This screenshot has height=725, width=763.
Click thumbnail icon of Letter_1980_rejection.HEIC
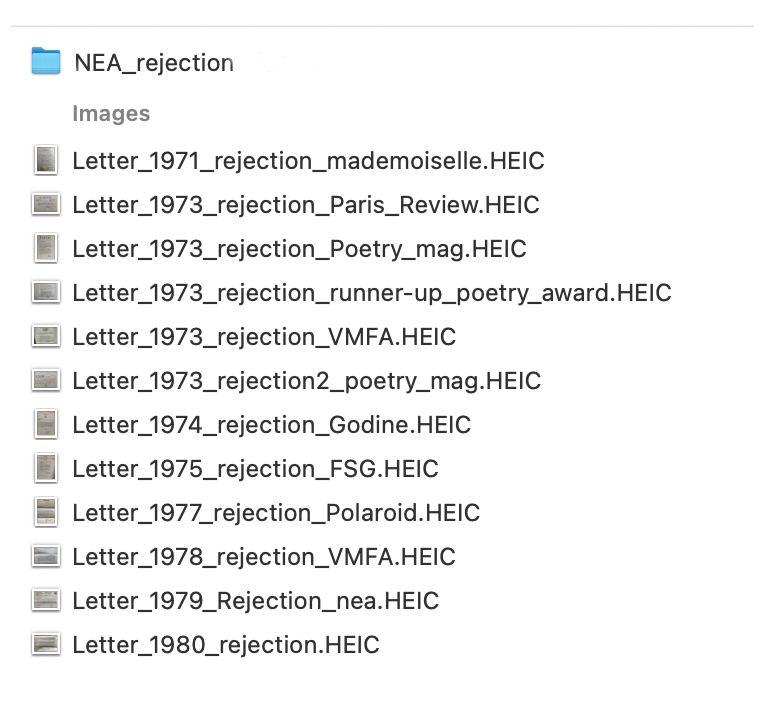point(46,644)
